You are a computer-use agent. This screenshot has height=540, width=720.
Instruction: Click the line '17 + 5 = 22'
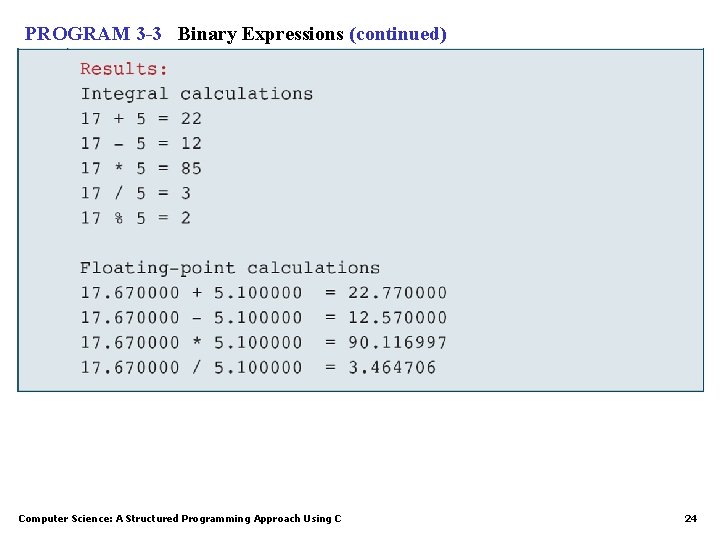(x=141, y=119)
